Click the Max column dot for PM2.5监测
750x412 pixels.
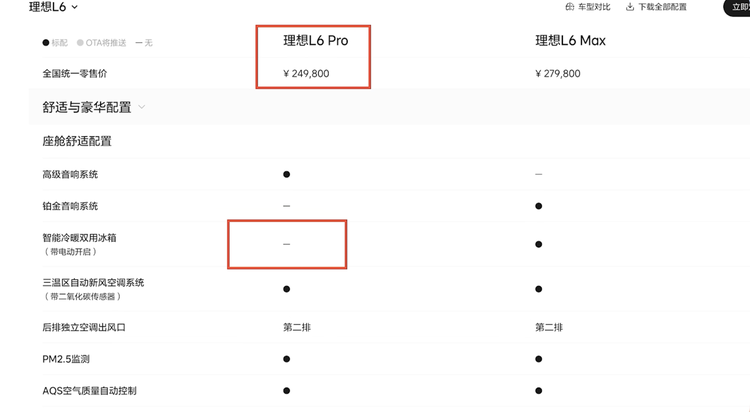[x=539, y=359]
